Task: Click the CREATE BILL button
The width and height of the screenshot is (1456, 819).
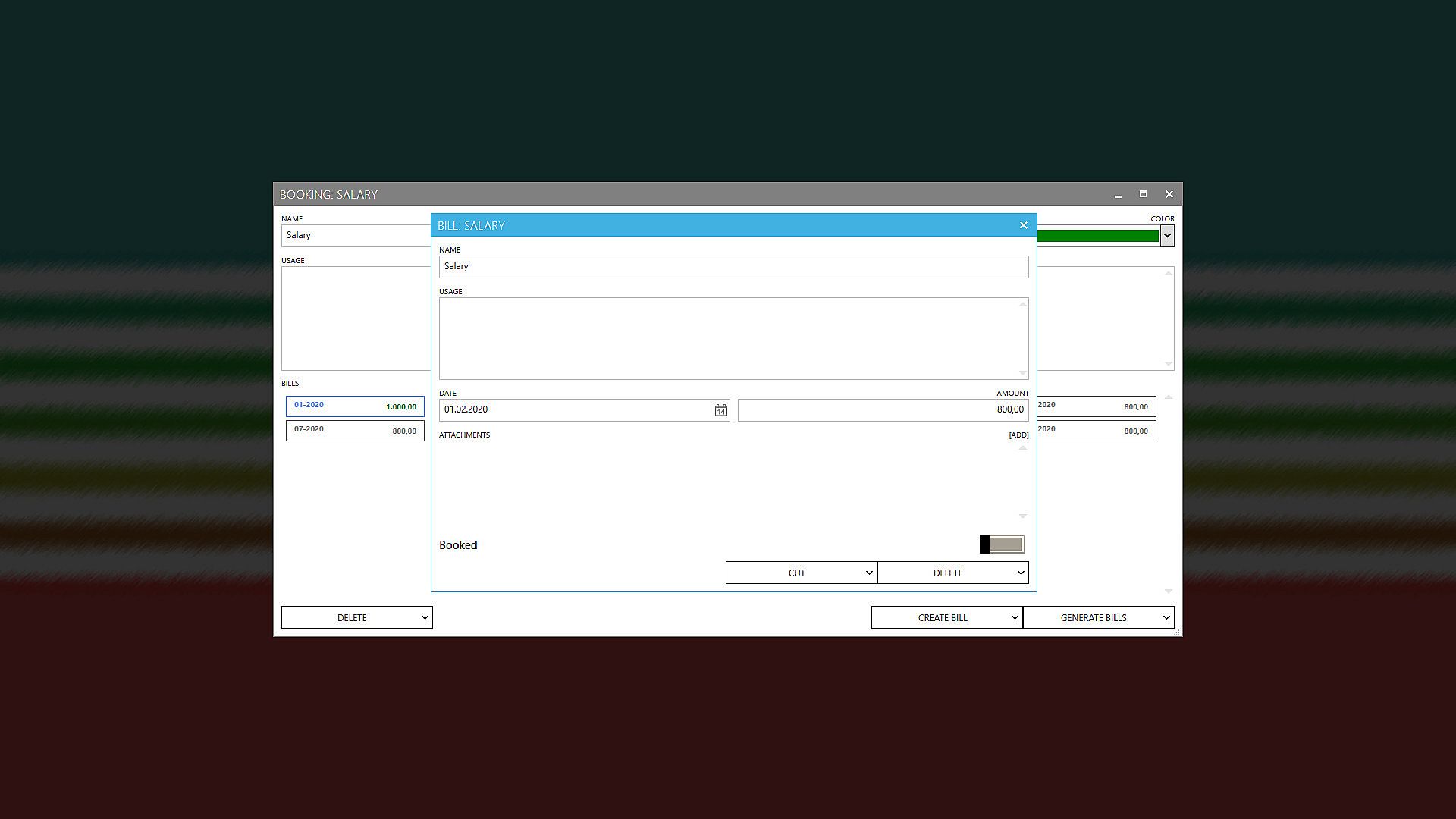Action: (942, 618)
